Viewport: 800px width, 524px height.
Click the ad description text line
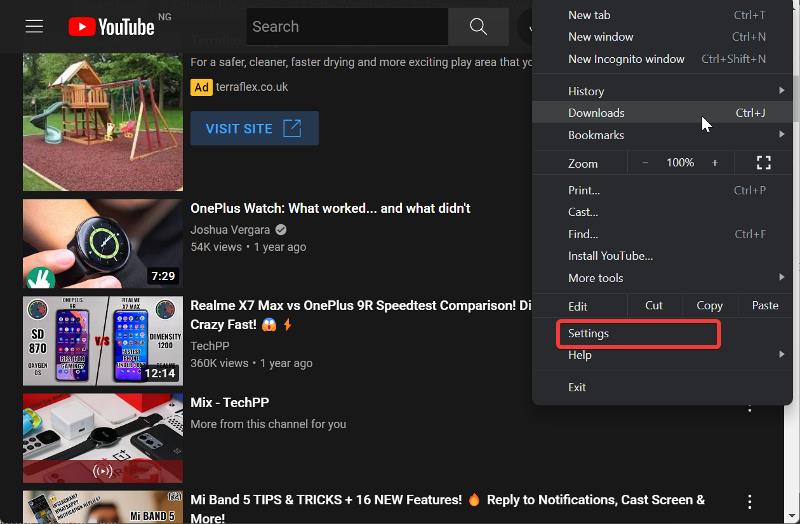point(361,62)
